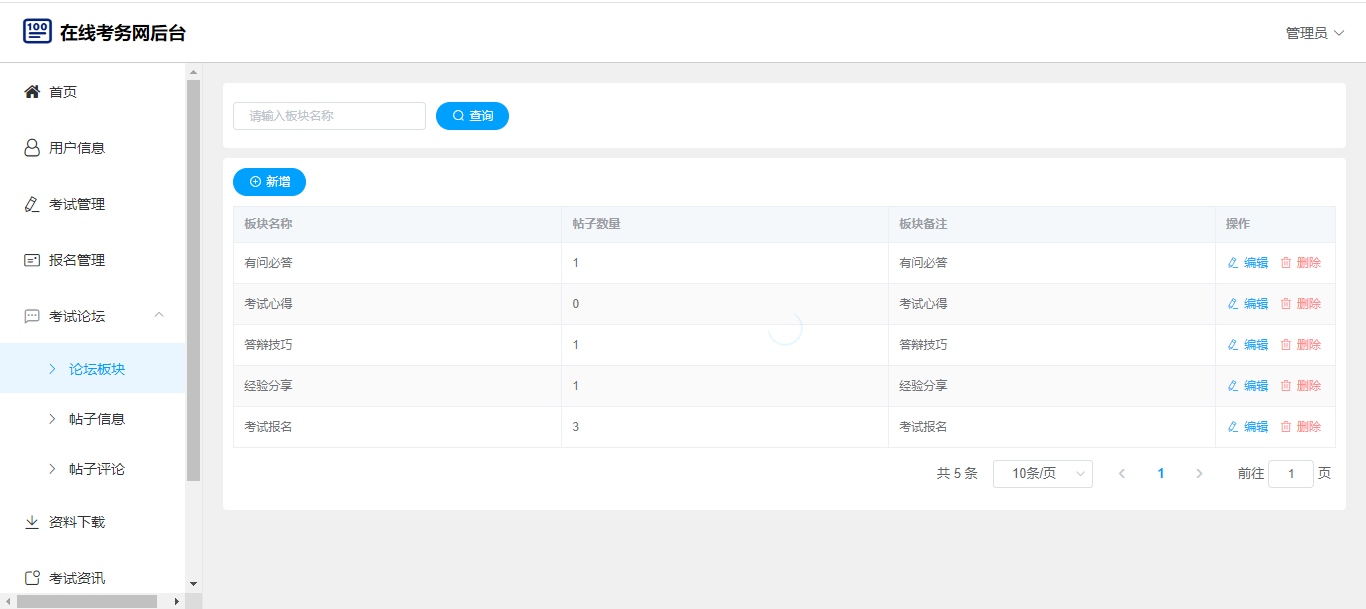The height and width of the screenshot is (609, 1366).
Task: Focus the 前往 page jump input
Action: (1291, 474)
